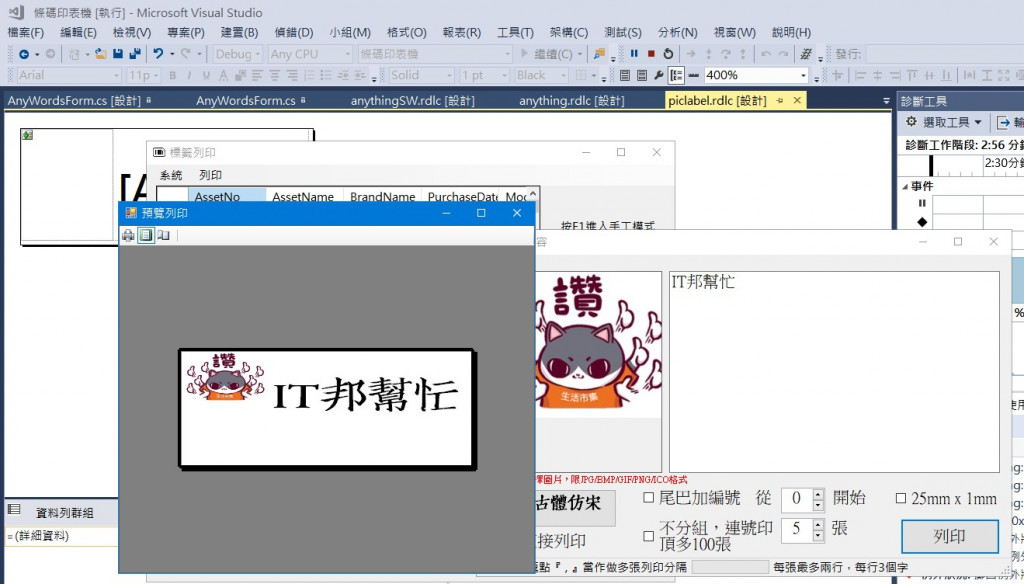Click the undo arrow icon
The image size is (1024, 584).
158,54
